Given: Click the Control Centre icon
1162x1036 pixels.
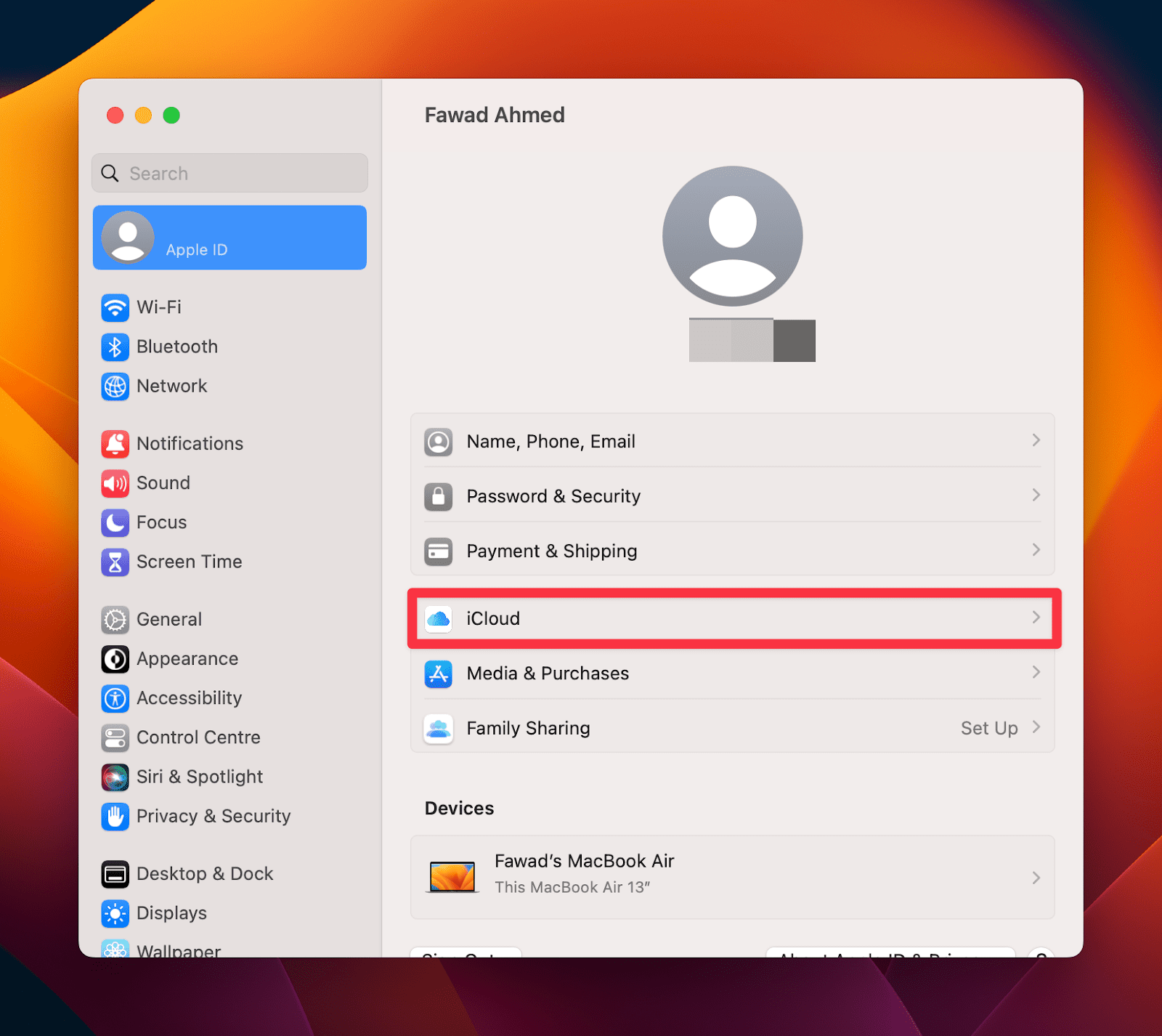Looking at the screenshot, I should pos(115,737).
